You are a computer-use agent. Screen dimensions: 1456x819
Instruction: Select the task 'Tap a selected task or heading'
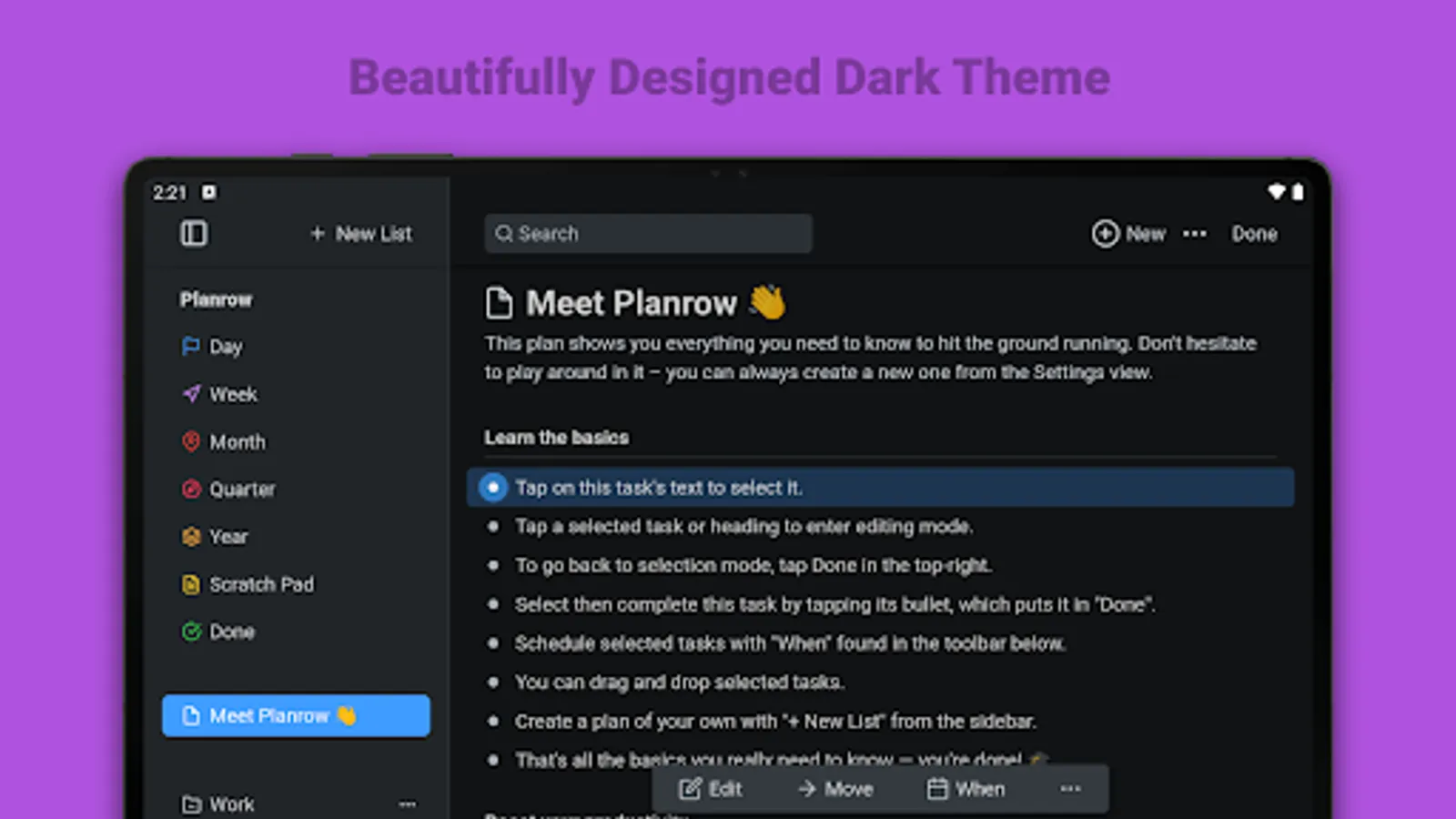pos(743,526)
